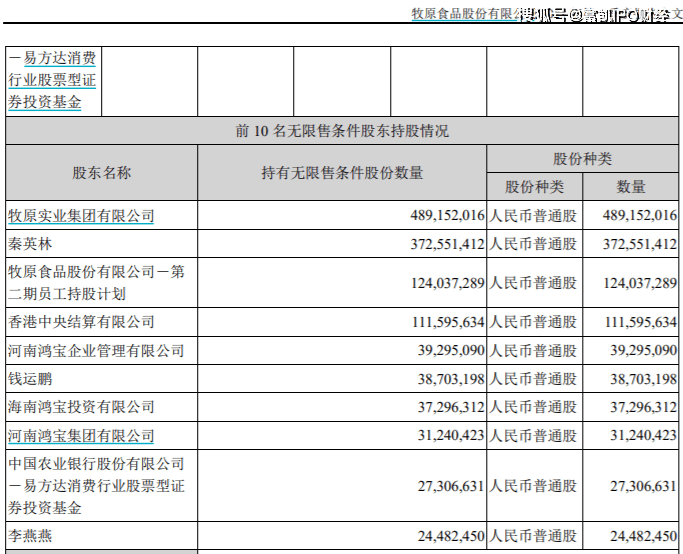Screen dimensions: 683x554
Task: Click the 股东名称 column header
Action: [101, 173]
